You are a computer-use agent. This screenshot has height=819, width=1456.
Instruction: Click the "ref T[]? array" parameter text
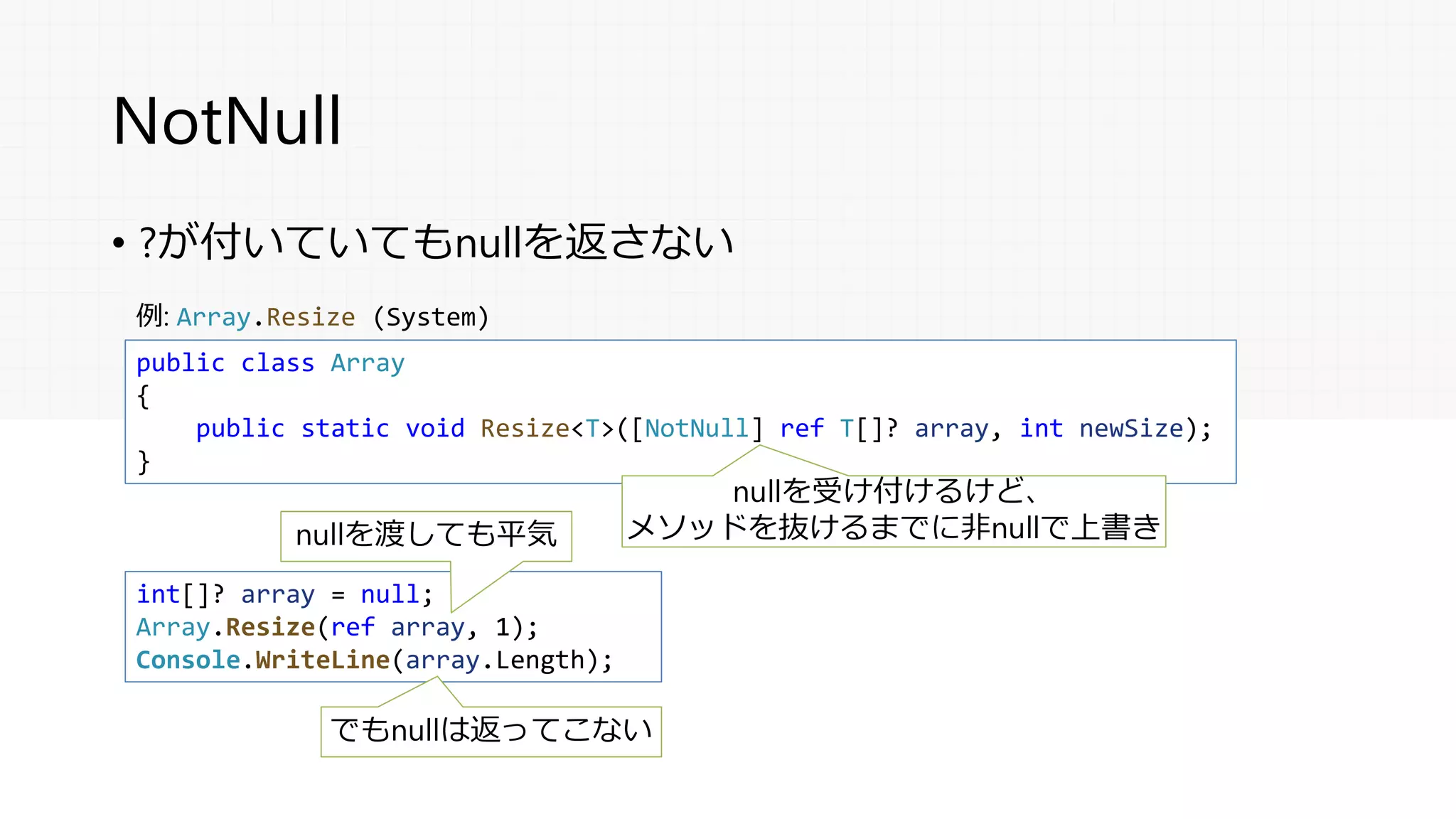pos(884,429)
